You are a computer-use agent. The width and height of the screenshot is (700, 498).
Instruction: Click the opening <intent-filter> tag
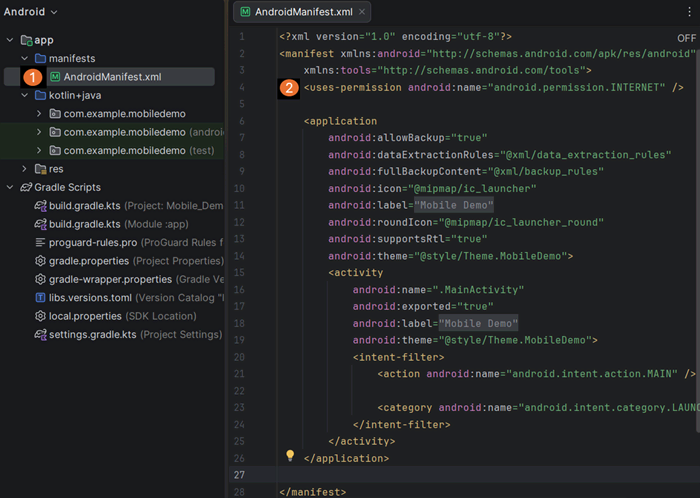coord(398,357)
